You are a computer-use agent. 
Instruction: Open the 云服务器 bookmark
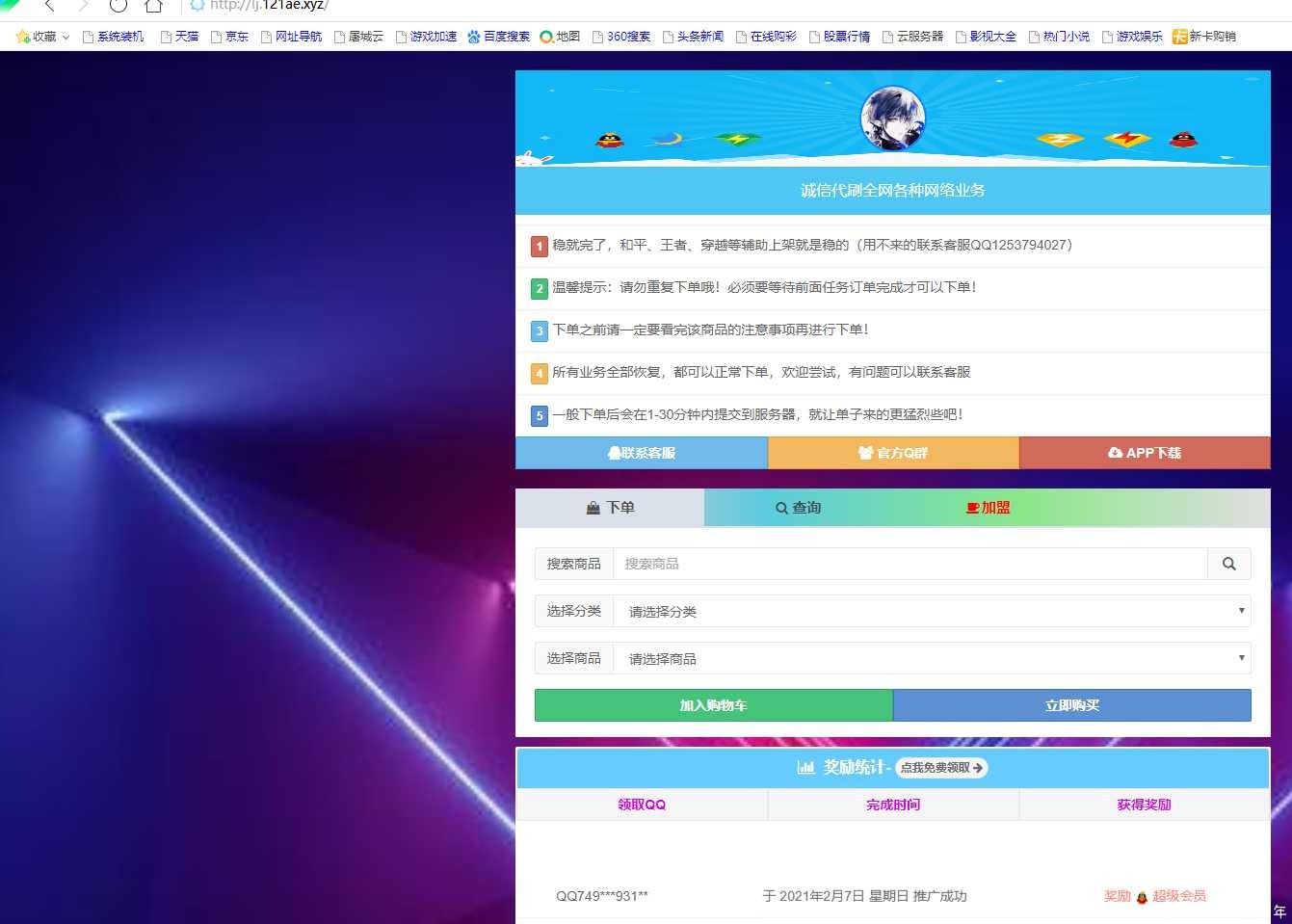[x=912, y=37]
